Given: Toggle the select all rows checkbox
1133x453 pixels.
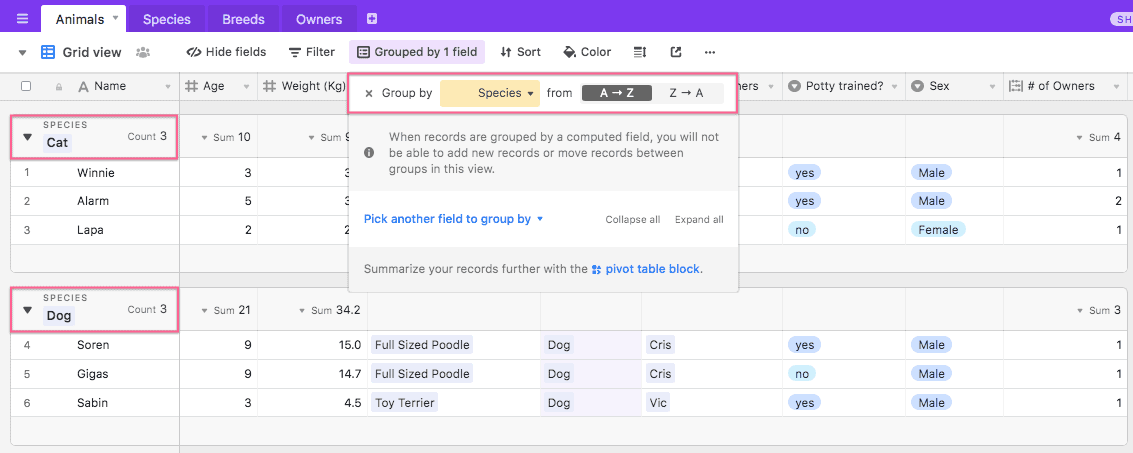Looking at the screenshot, I should [26, 86].
